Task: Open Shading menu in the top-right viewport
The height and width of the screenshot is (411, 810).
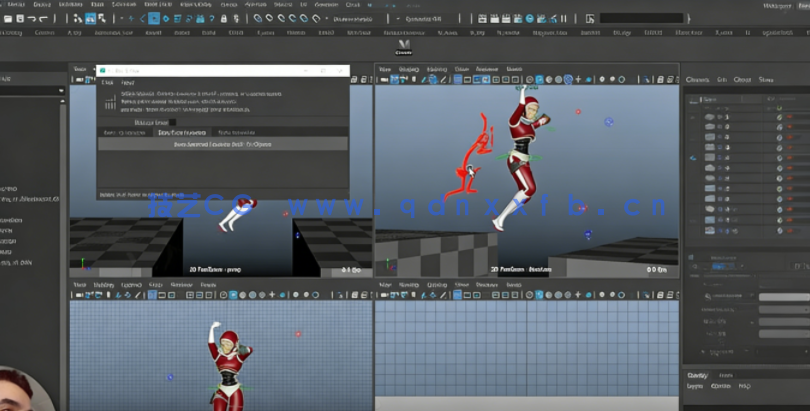Action: [x=410, y=69]
